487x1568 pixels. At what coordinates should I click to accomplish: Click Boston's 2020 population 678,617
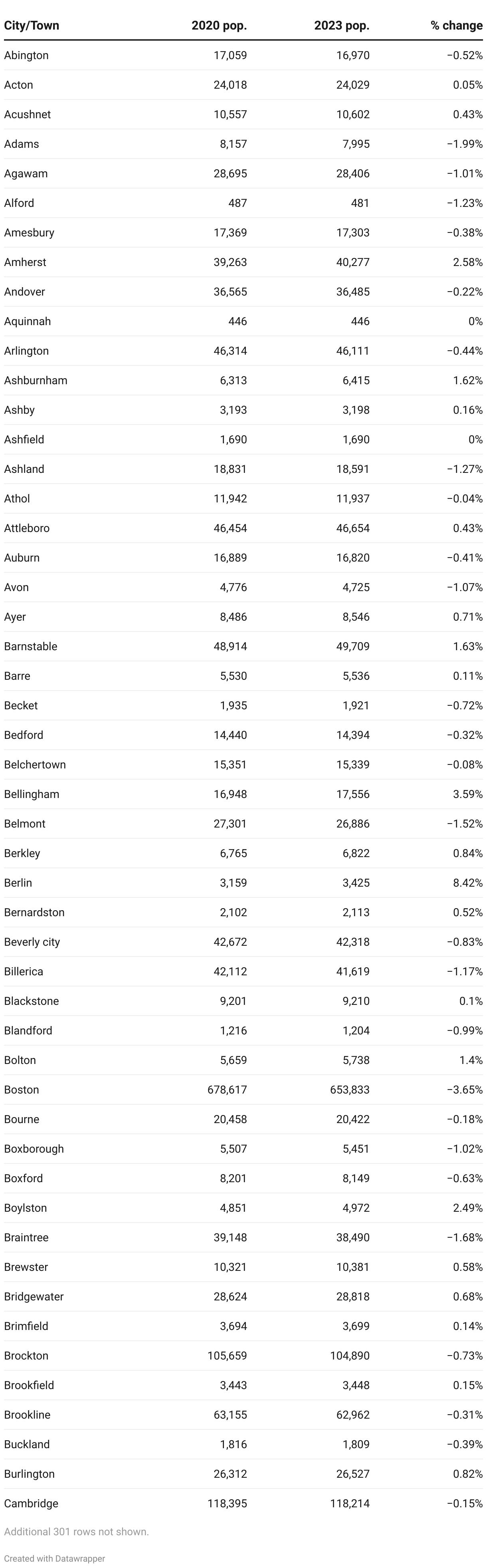[227, 1090]
